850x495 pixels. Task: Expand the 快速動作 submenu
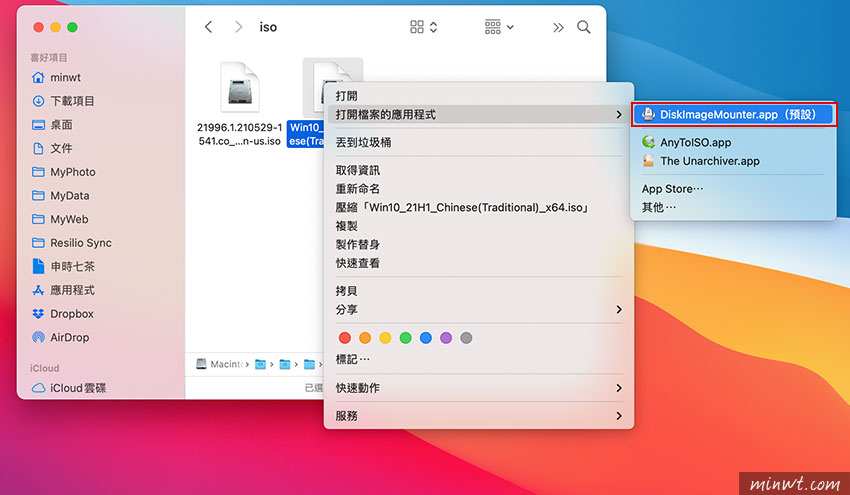[x=479, y=388]
